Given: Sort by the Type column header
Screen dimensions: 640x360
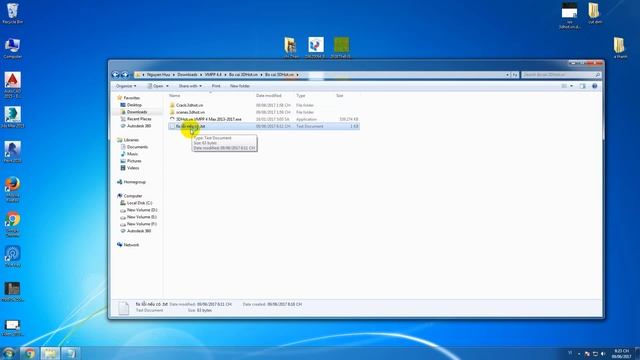Looking at the screenshot, I should (301, 96).
